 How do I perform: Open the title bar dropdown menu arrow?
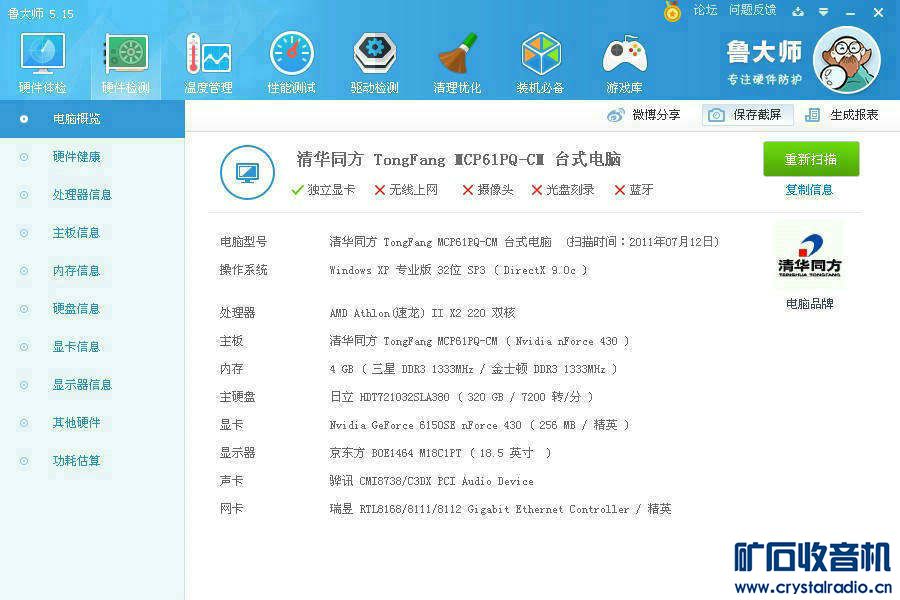[824, 12]
